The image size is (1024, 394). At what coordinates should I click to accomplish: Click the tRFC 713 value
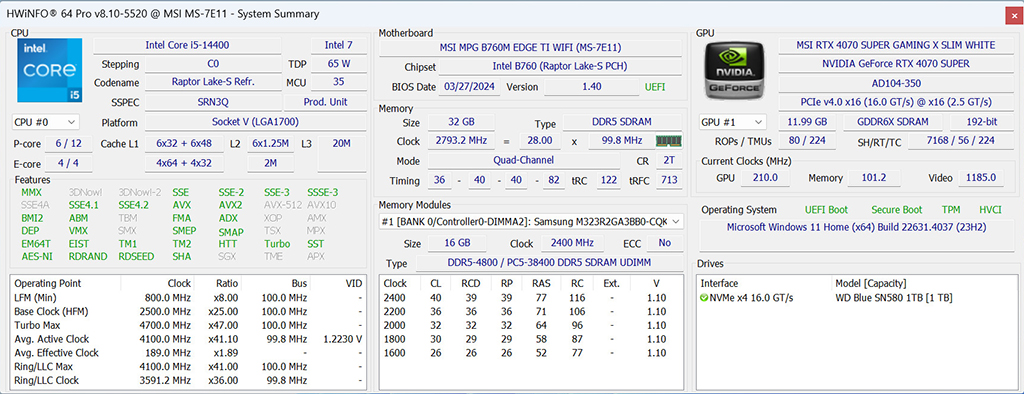click(x=668, y=180)
